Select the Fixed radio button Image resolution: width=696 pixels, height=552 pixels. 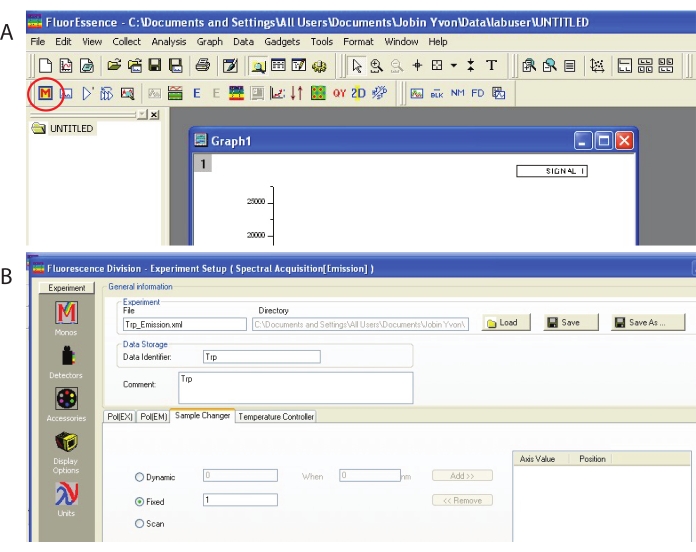click(139, 500)
